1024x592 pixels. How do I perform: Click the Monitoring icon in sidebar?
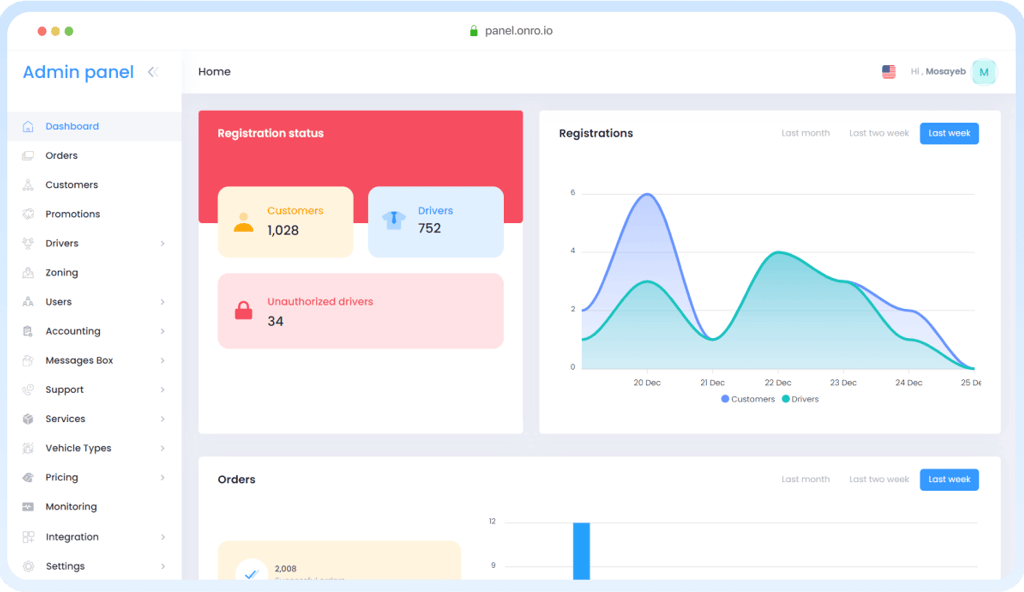[x=27, y=506]
